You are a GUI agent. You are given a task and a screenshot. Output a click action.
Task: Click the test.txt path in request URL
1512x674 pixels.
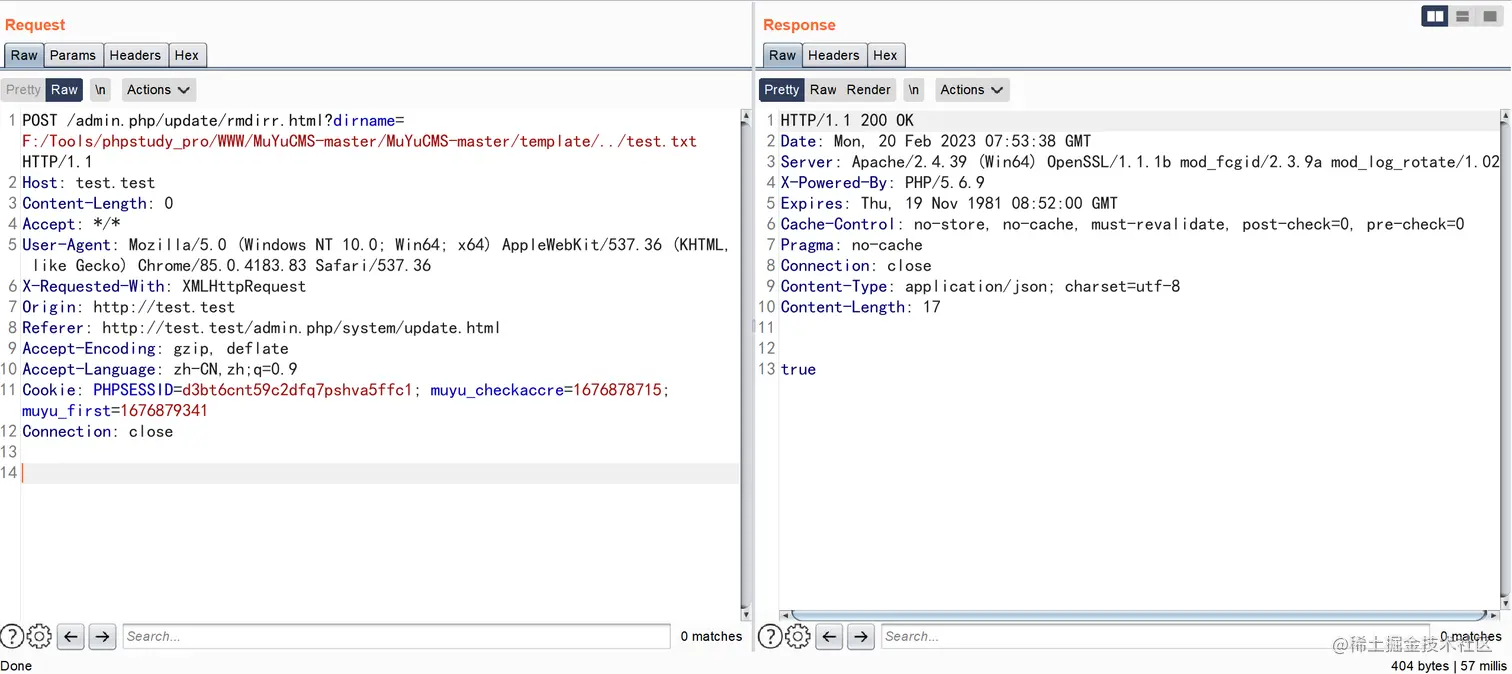pyautogui.click(x=661, y=141)
